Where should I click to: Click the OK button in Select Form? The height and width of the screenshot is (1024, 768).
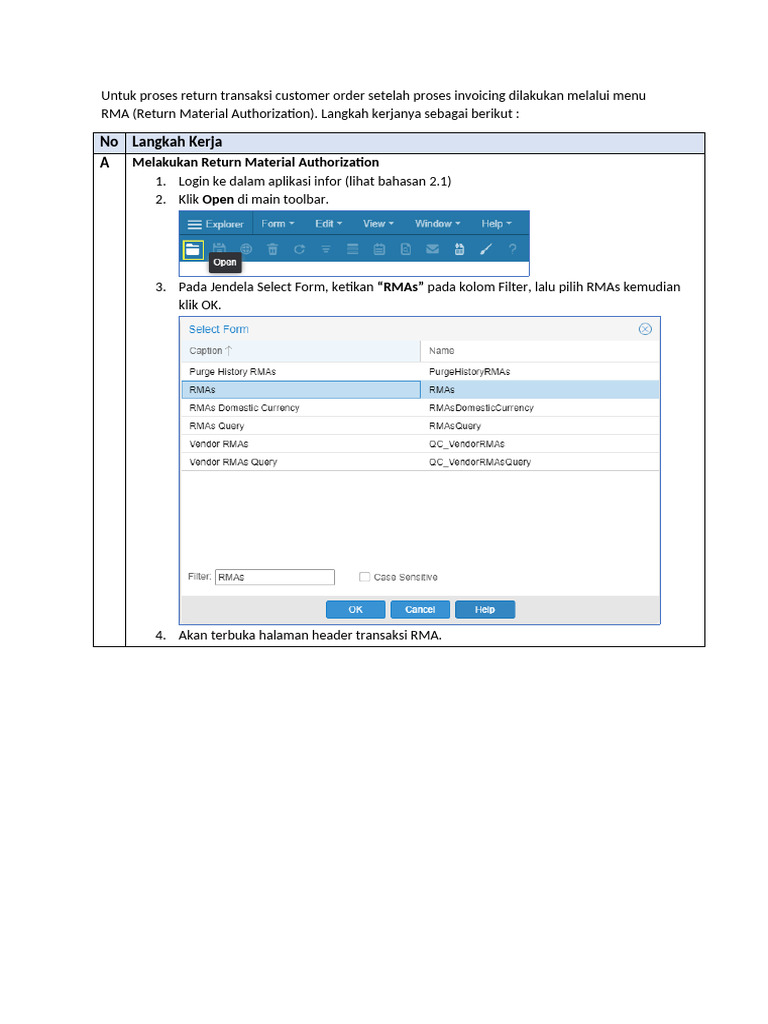point(355,609)
